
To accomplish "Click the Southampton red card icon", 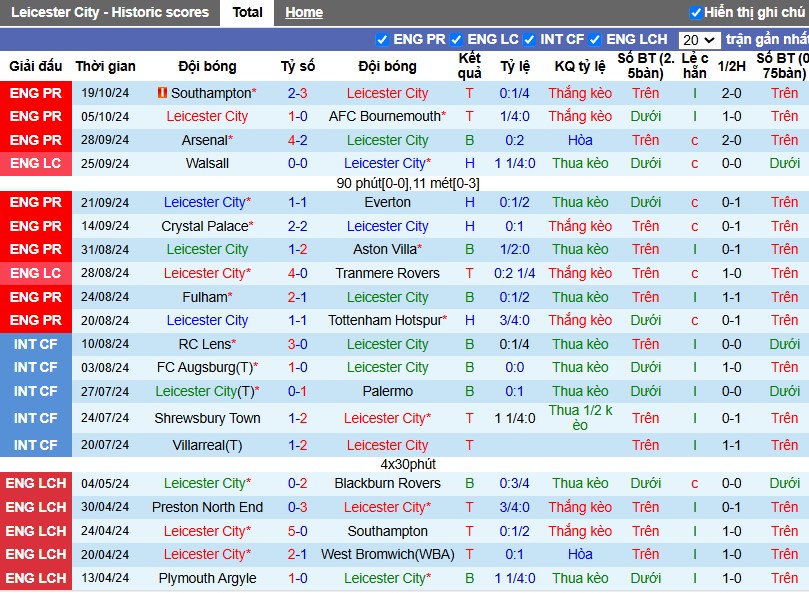I will point(162,93).
